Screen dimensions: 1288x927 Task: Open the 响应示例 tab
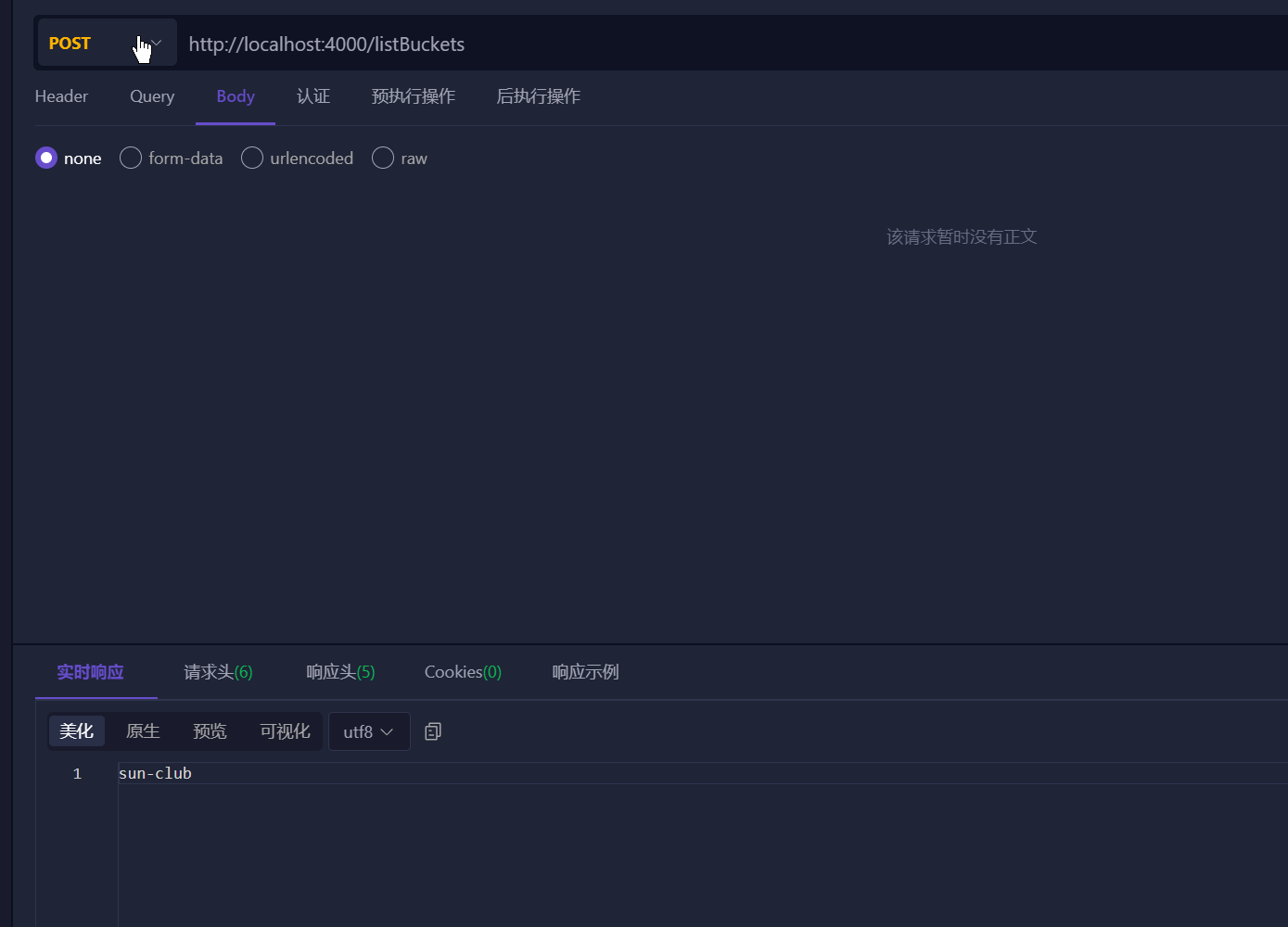pos(585,672)
